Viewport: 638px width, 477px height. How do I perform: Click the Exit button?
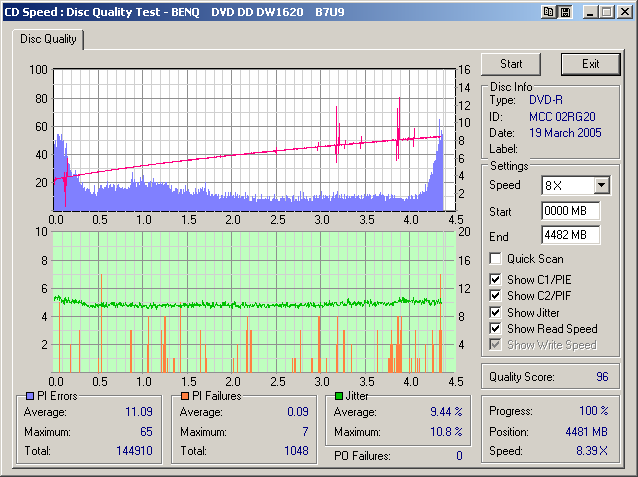591,64
